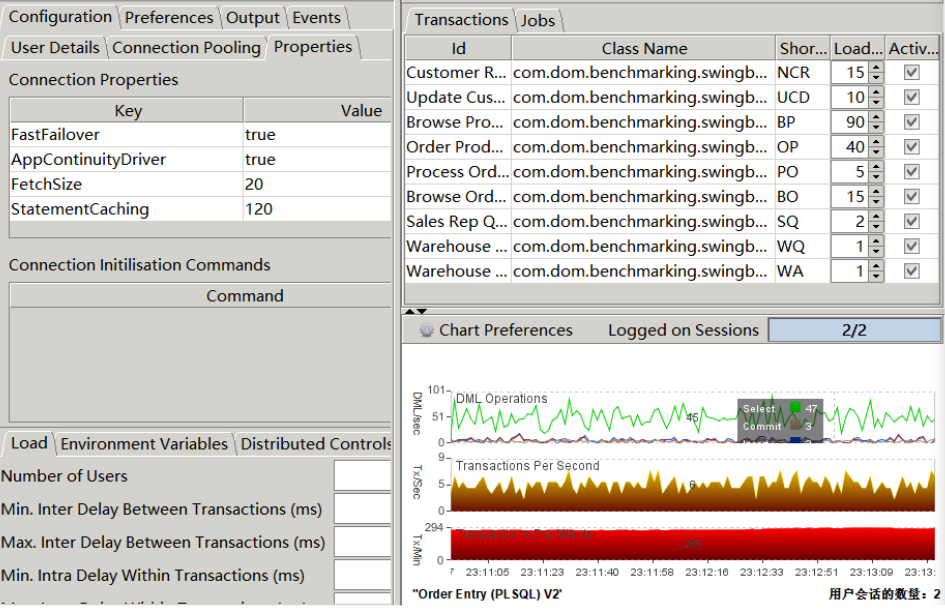This screenshot has height=610, width=945.
Task: Select the FetchSize value cell
Action: pos(316,184)
